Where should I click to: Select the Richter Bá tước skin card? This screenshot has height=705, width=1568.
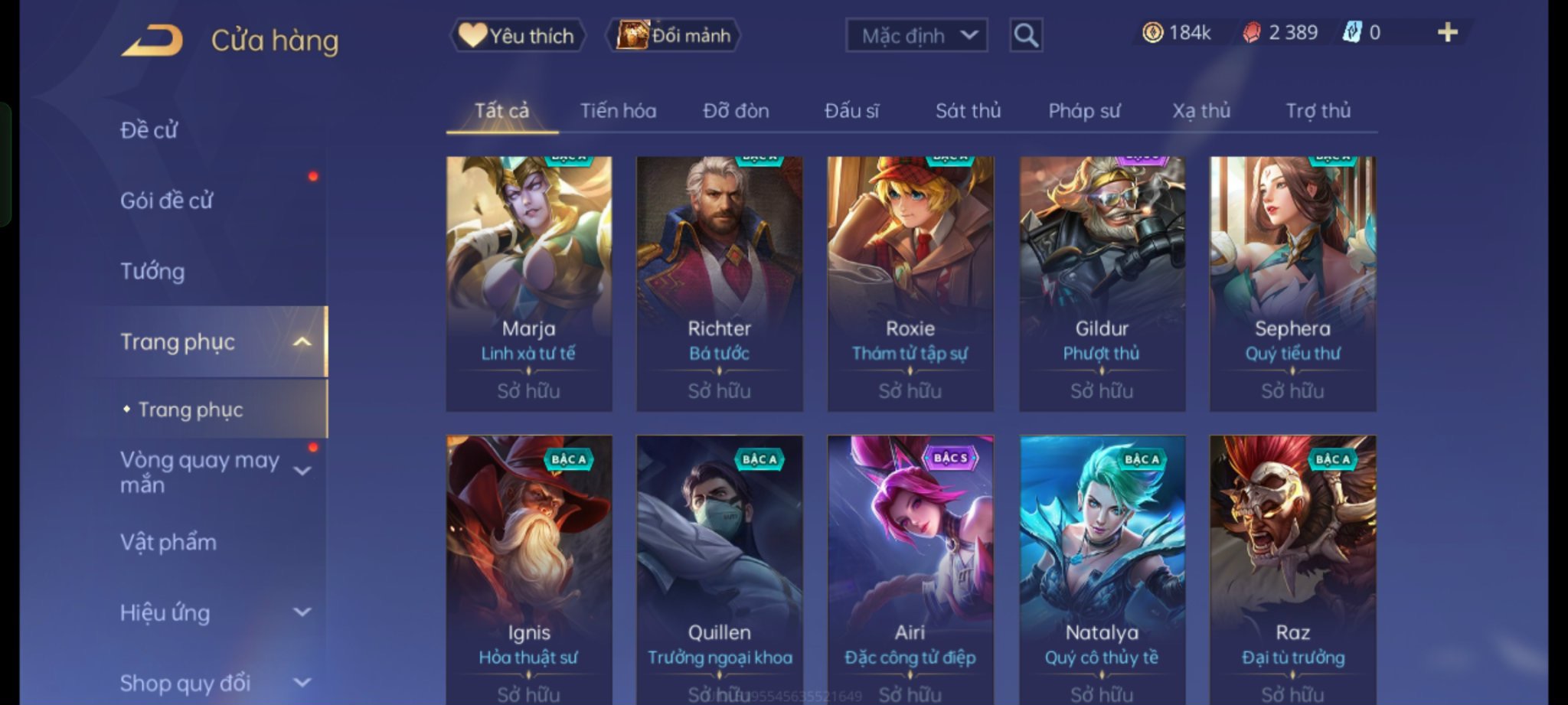tap(720, 284)
